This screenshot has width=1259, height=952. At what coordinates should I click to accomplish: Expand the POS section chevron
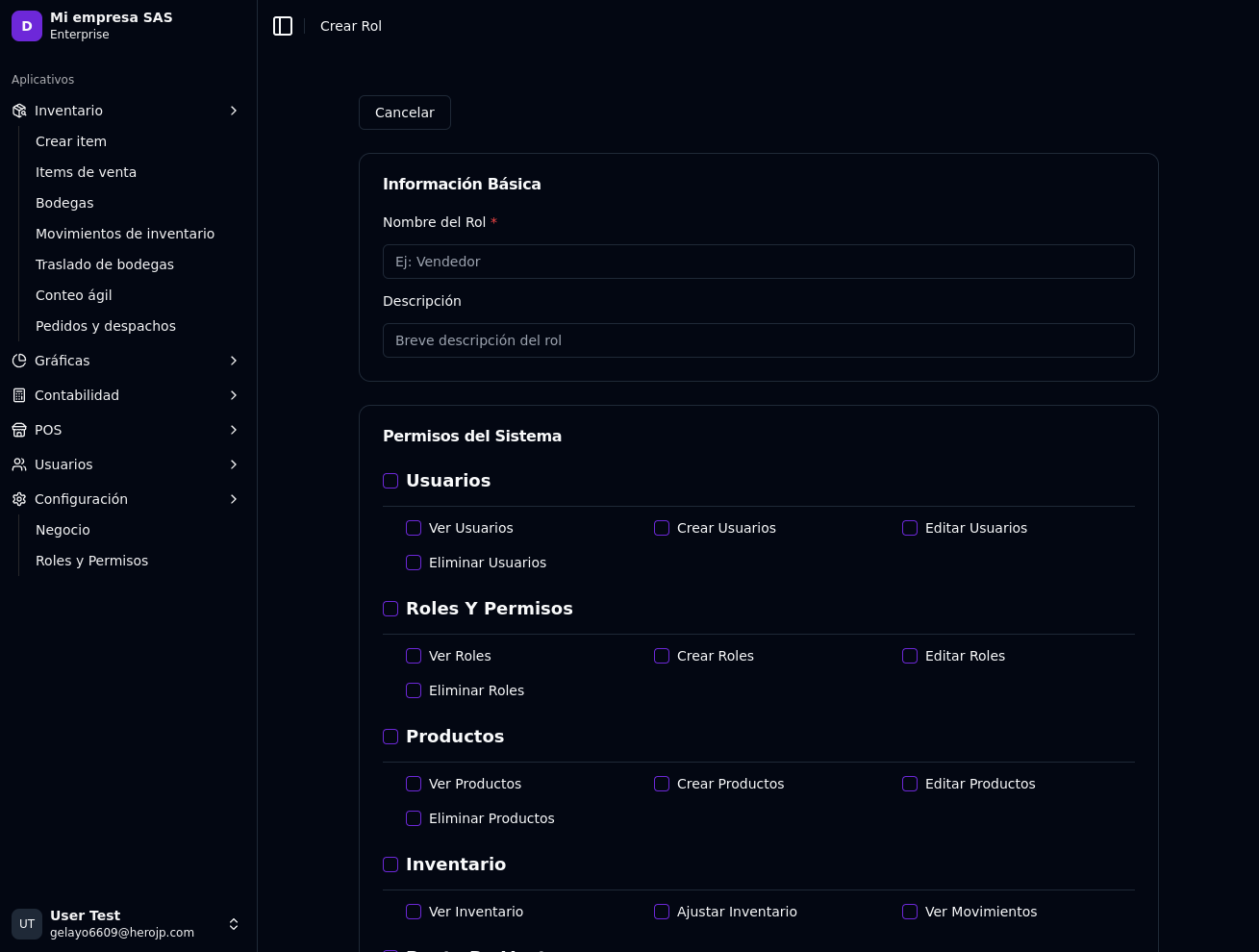click(234, 430)
